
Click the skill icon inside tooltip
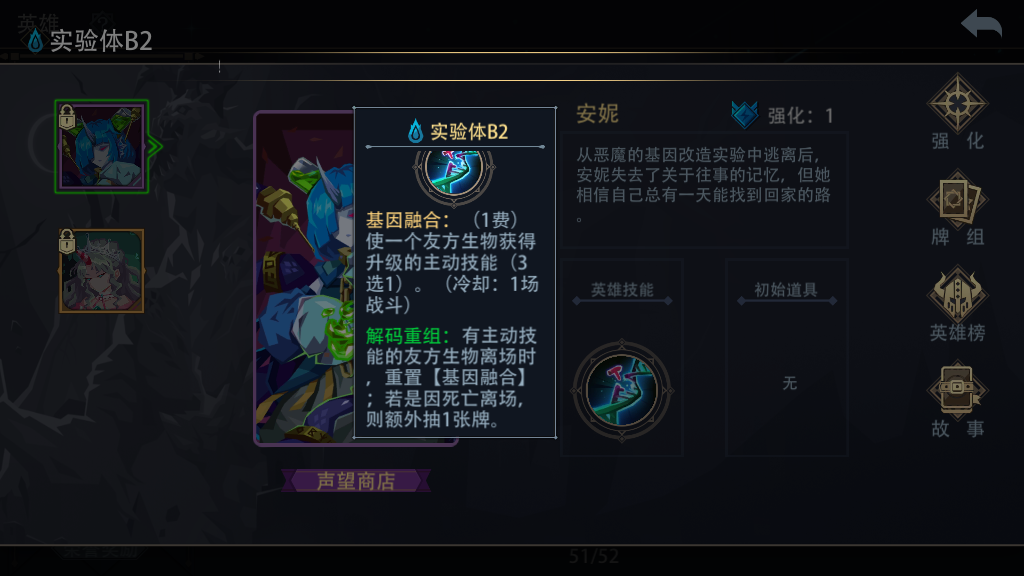[455, 171]
